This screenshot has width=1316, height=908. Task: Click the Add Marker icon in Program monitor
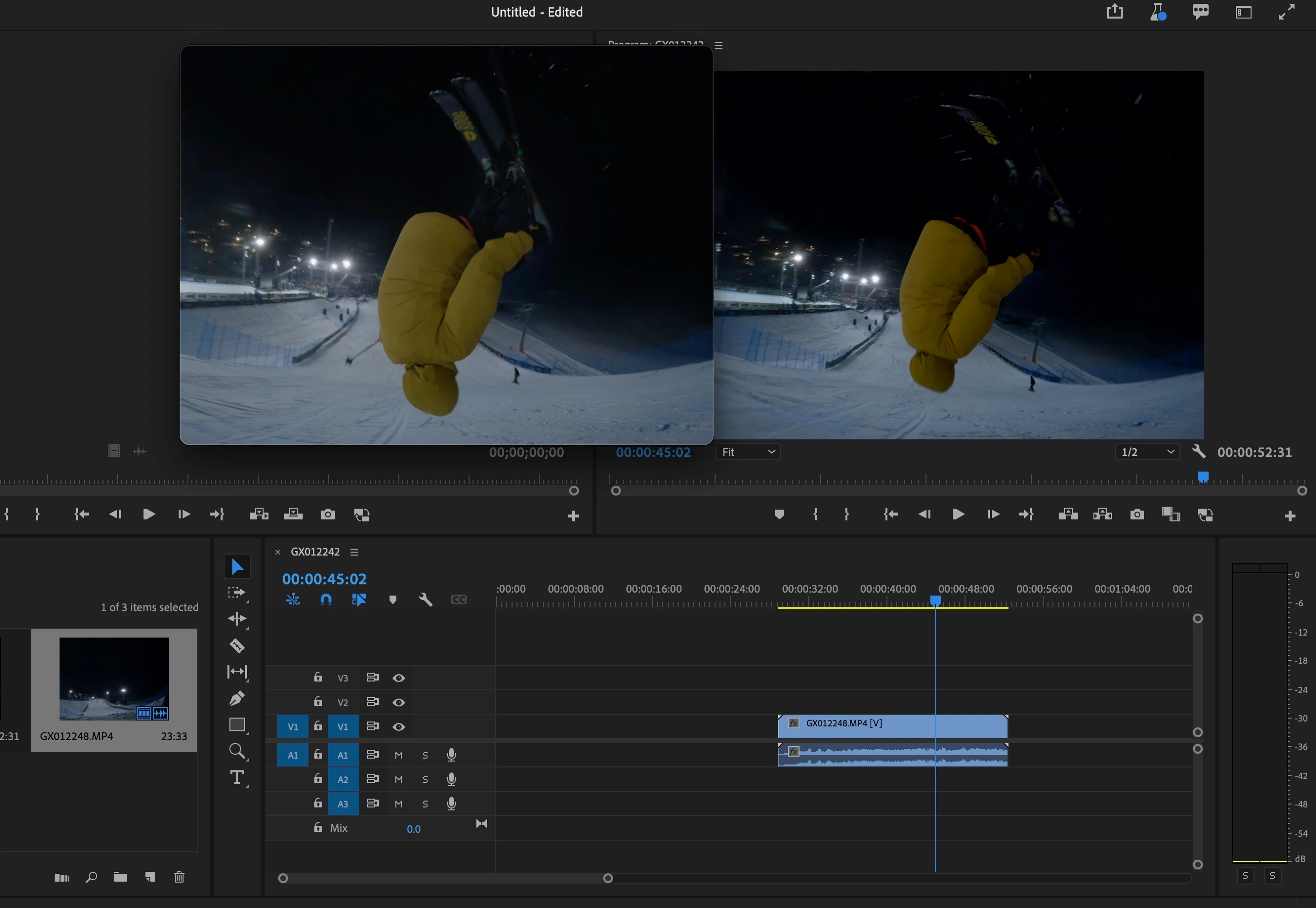pos(779,515)
